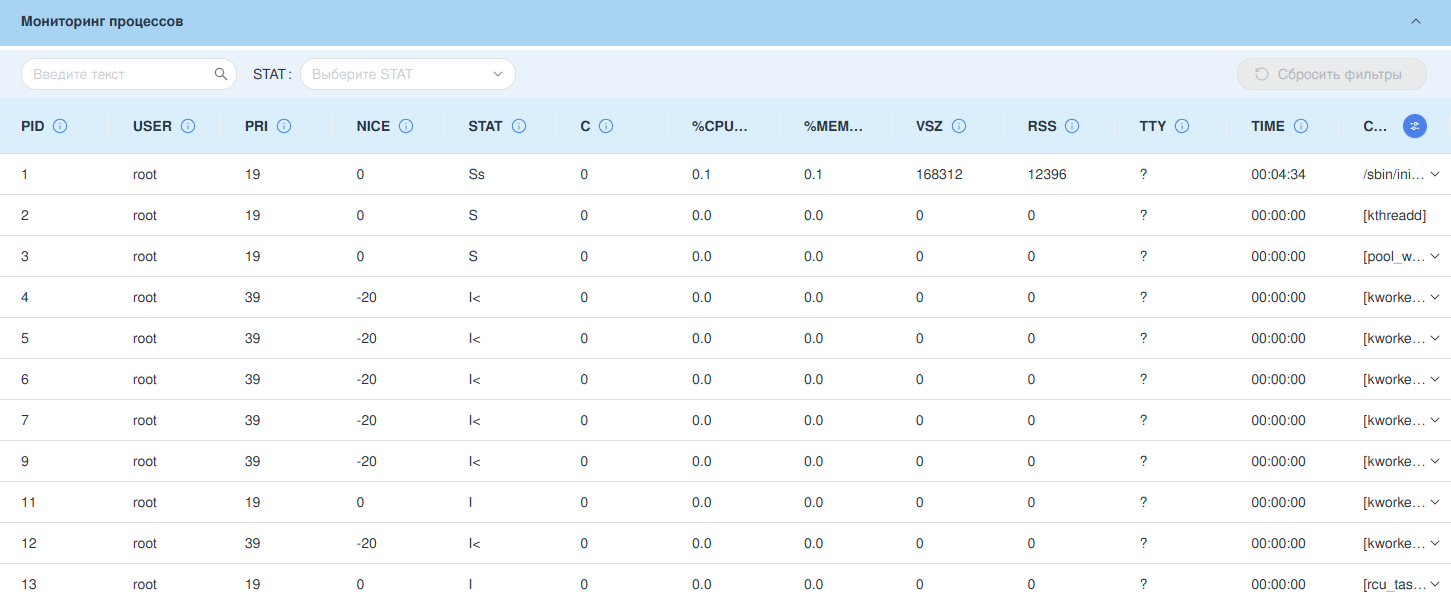
Task: Collapse the Мониторинг процессов panel
Action: (1415, 21)
